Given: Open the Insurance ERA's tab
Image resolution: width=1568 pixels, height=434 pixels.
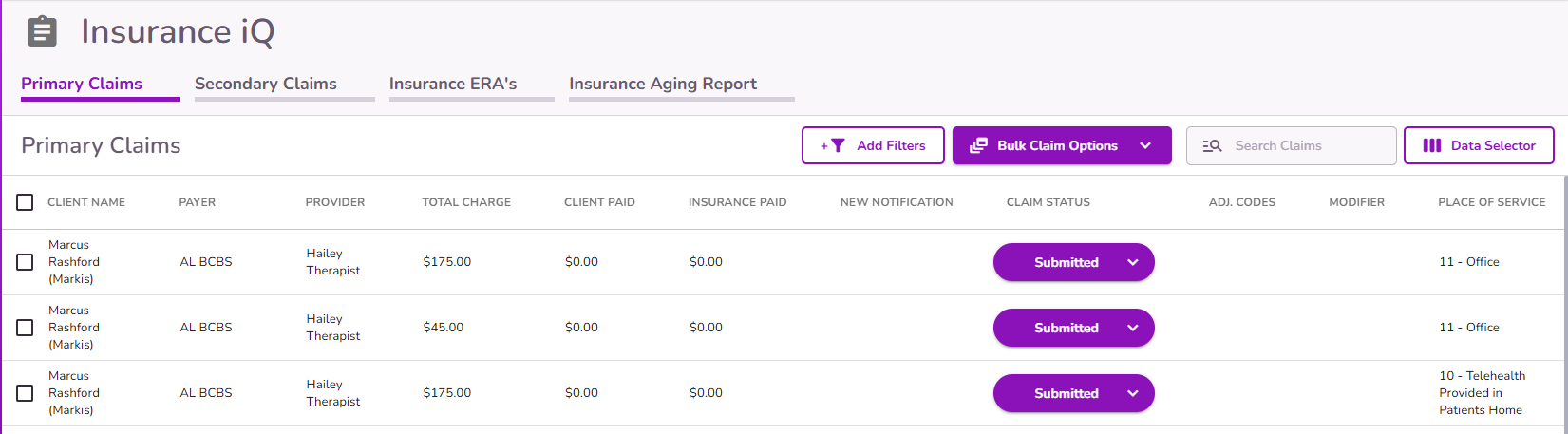Looking at the screenshot, I should pos(453,84).
